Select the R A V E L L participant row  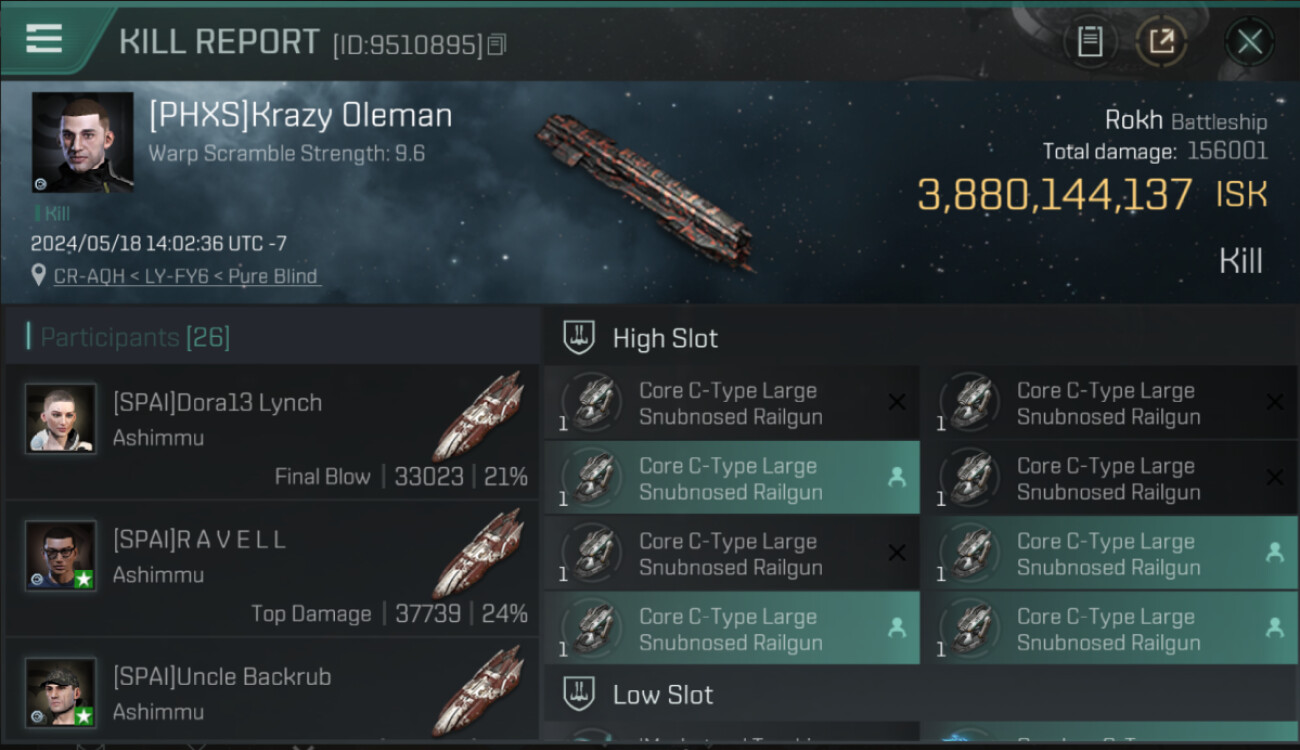[x=270, y=570]
